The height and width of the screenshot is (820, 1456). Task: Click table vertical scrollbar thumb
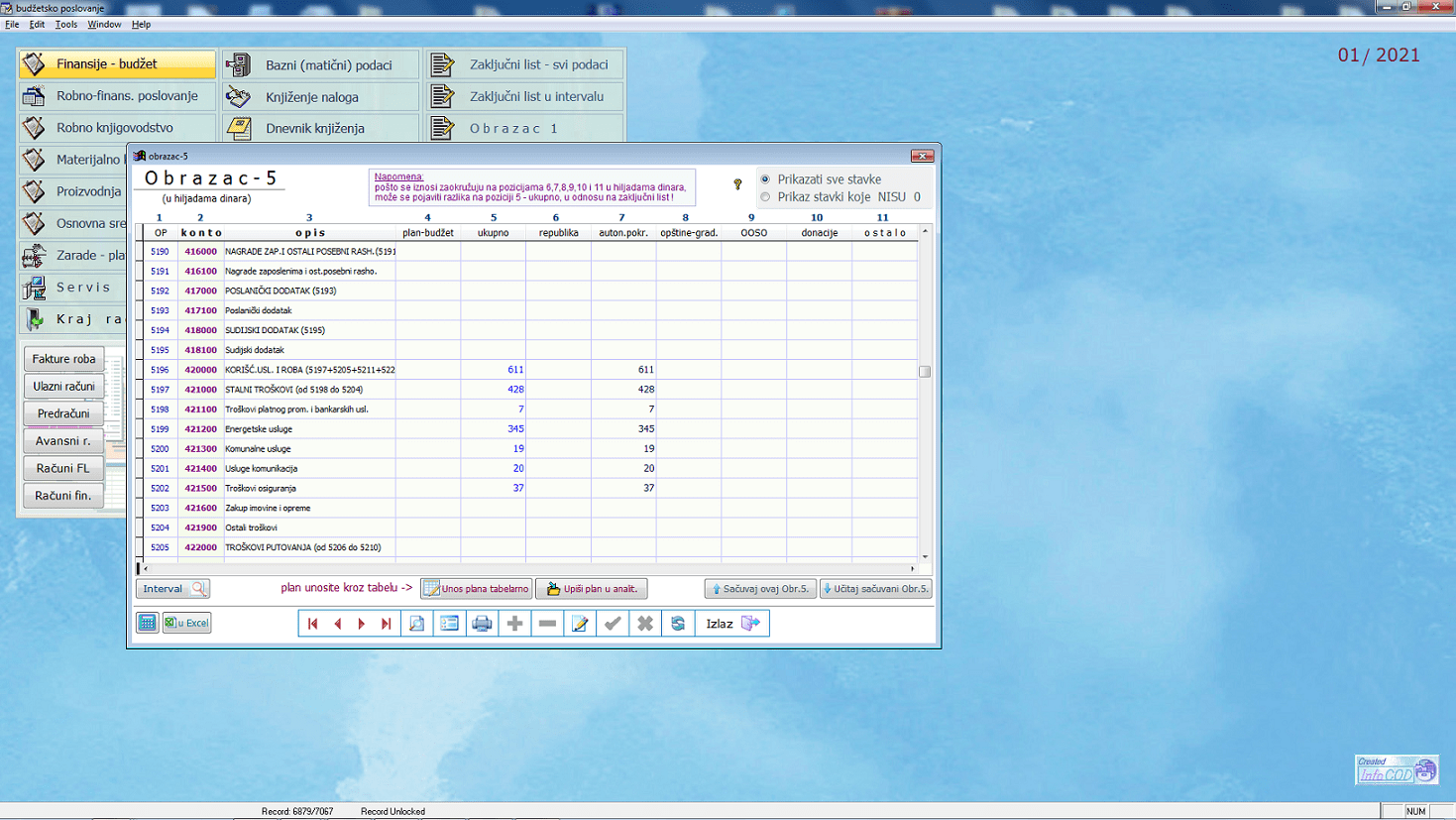(x=925, y=372)
